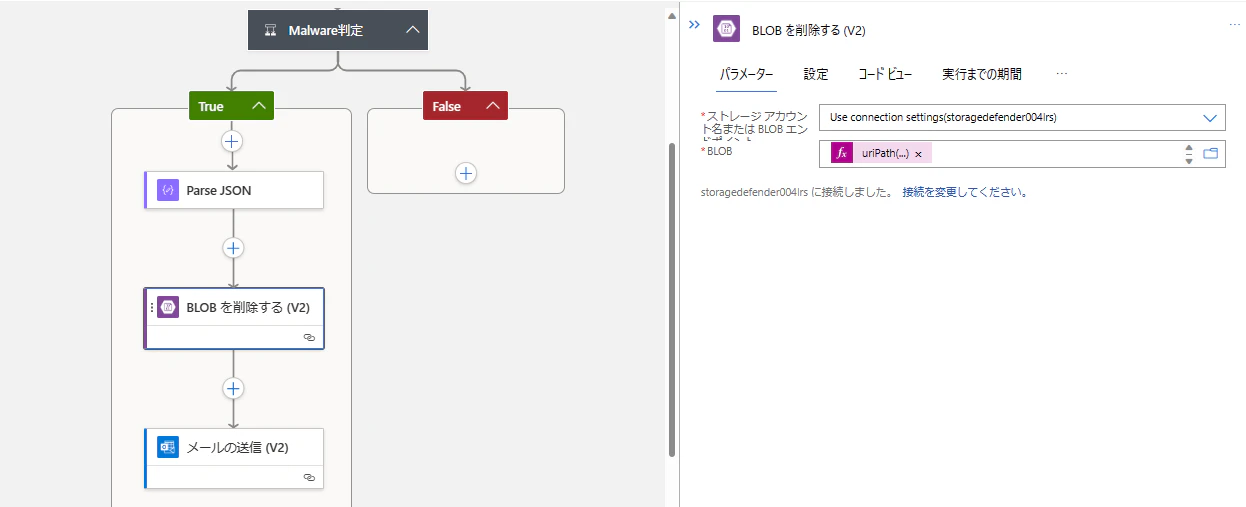The height and width of the screenshot is (507, 1246).
Task: Click the BLOB required field label
Action: [x=718, y=152]
